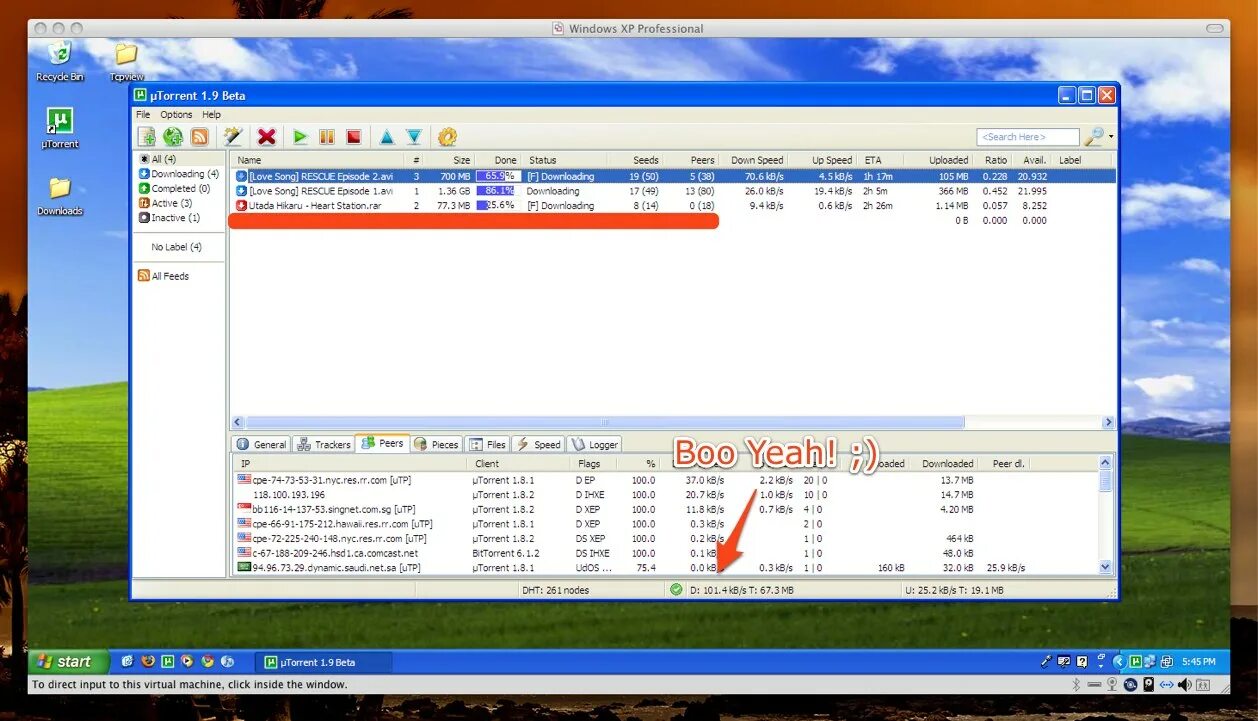The width and height of the screenshot is (1258, 721).
Task: Click the search magnifier icon in µTorrent
Action: tap(1094, 136)
